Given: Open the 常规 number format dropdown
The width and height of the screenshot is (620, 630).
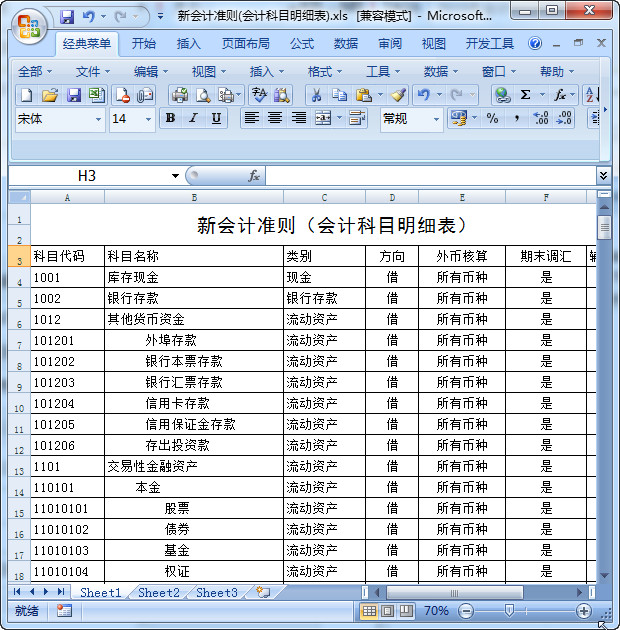Looking at the screenshot, I should pyautogui.click(x=436, y=119).
